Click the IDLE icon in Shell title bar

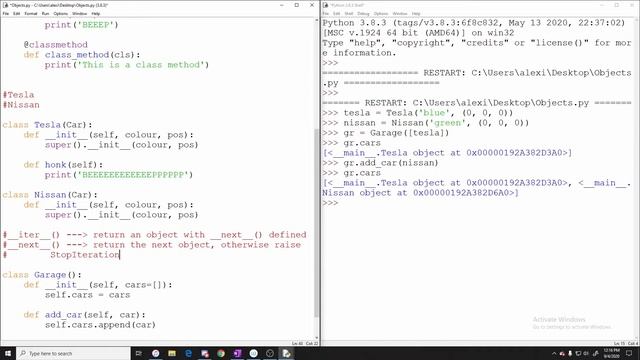(x=325, y=5)
